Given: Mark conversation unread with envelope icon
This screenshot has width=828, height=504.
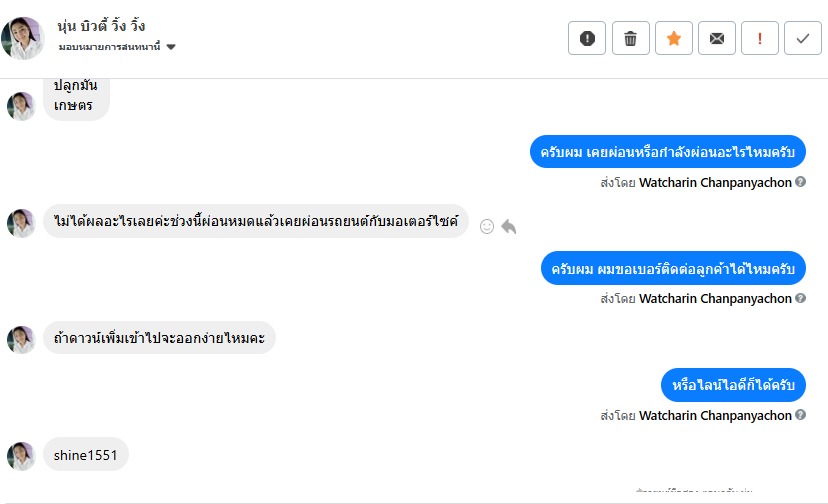Looking at the screenshot, I should (x=717, y=38).
